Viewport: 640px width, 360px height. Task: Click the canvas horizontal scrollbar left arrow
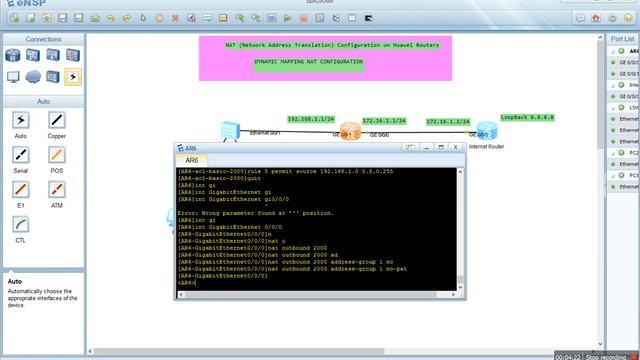tap(90, 351)
